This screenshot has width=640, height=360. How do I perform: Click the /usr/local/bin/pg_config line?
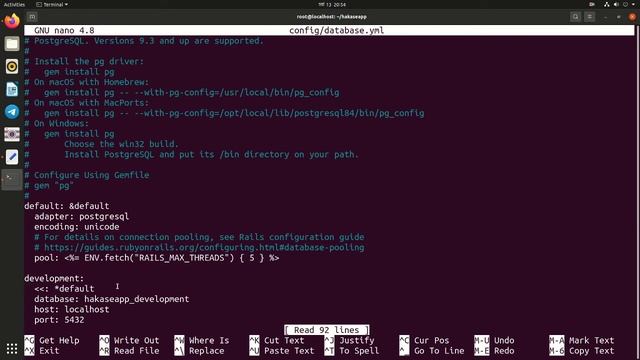tap(182, 93)
